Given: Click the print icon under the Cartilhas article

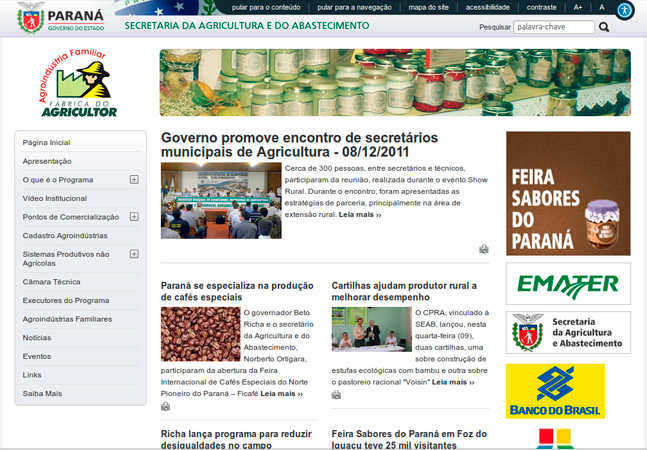Looking at the screenshot, I should (x=337, y=394).
